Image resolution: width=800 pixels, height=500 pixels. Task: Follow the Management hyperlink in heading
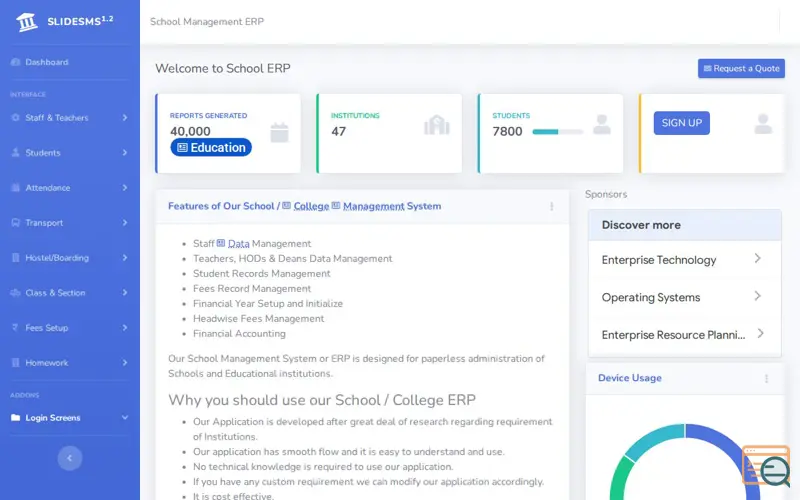(373, 206)
